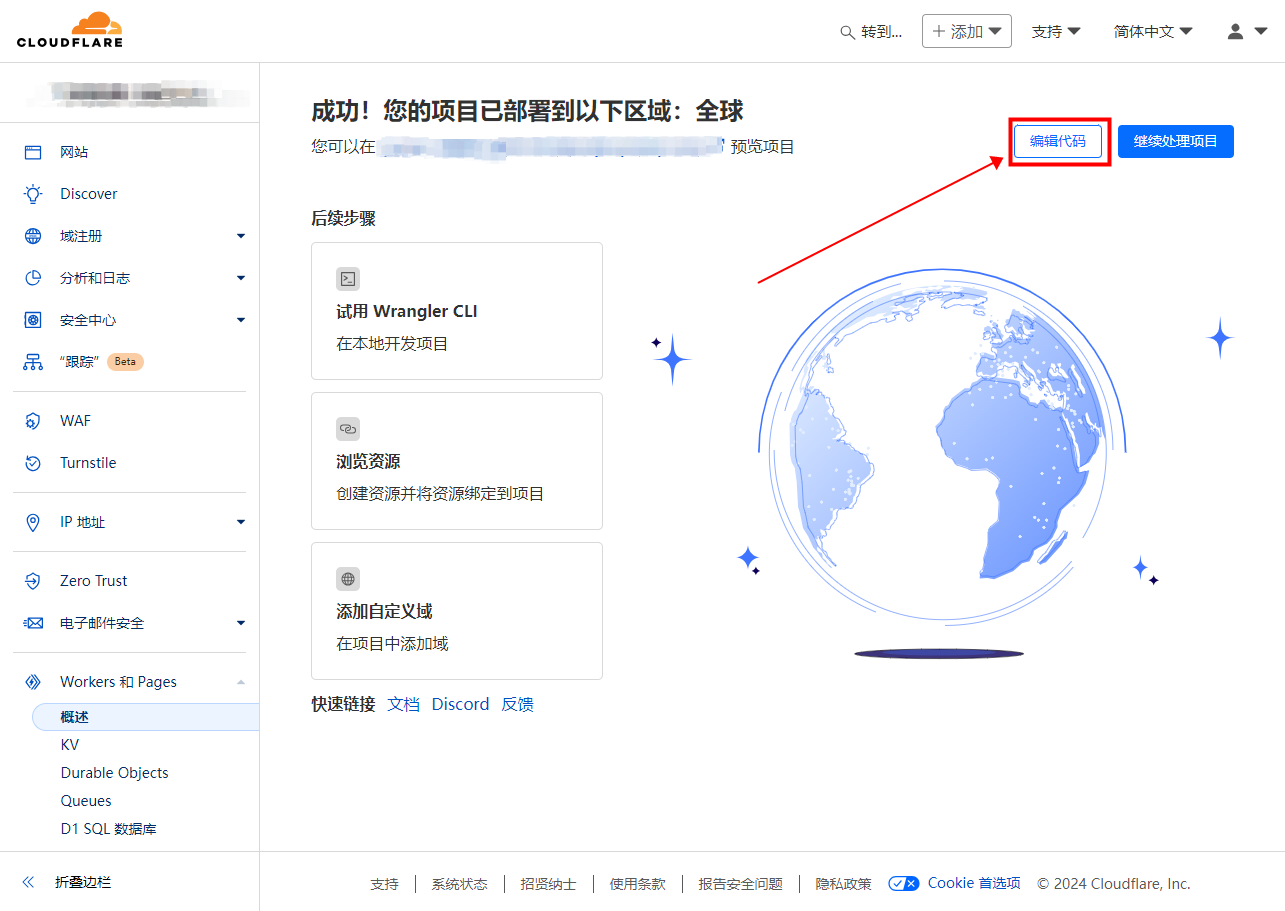This screenshot has height=911, width=1285.
Task: Open the 反馈 quick link
Action: (517, 704)
